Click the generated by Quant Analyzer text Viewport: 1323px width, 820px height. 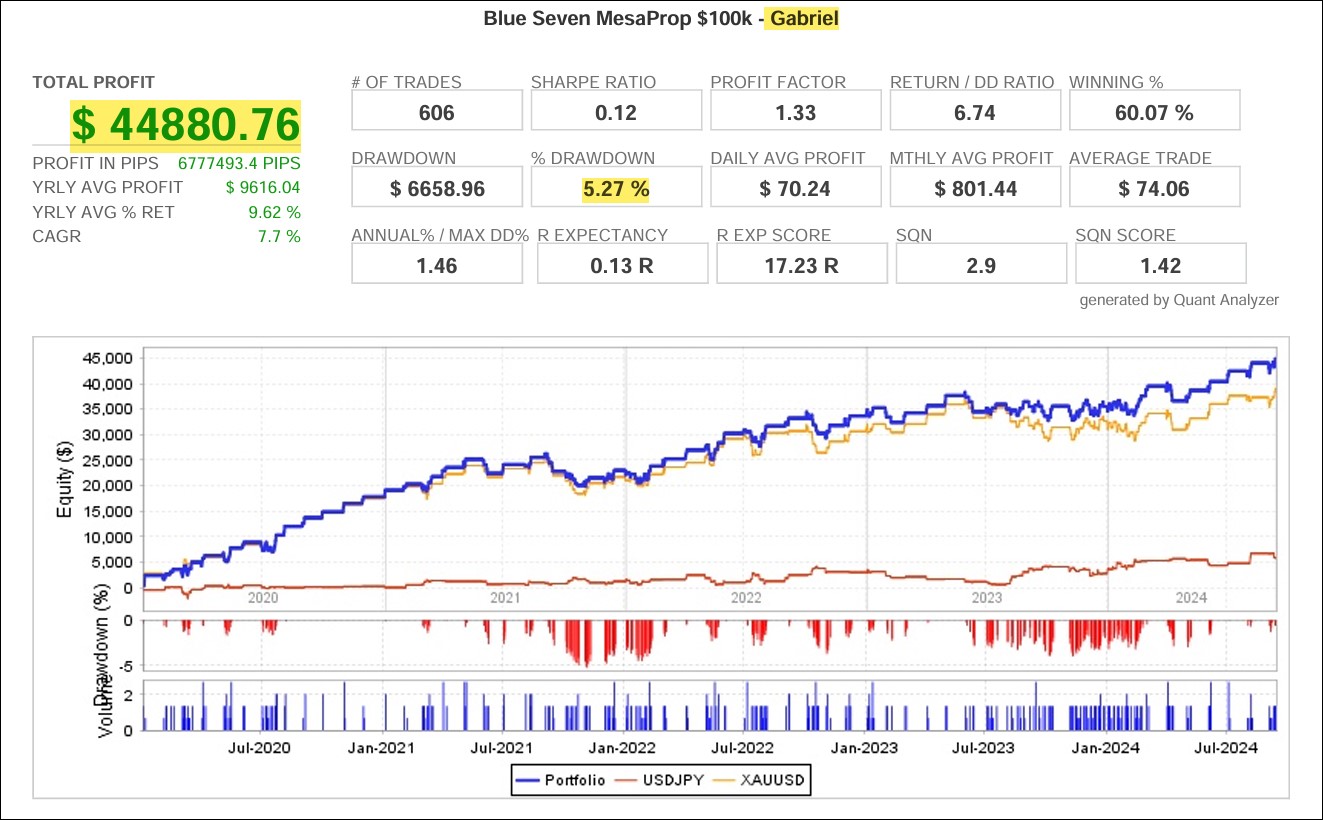coord(1179,300)
